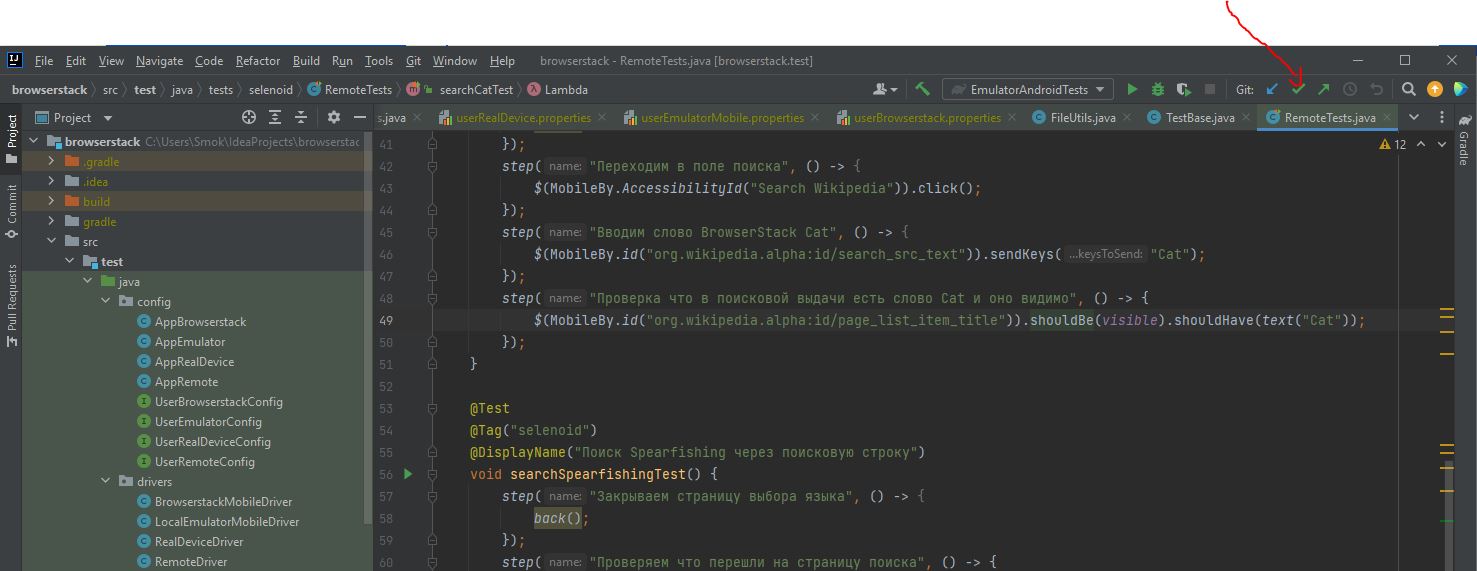The width and height of the screenshot is (1477, 571).
Task: Collapse the drivers package
Action: coord(105,482)
